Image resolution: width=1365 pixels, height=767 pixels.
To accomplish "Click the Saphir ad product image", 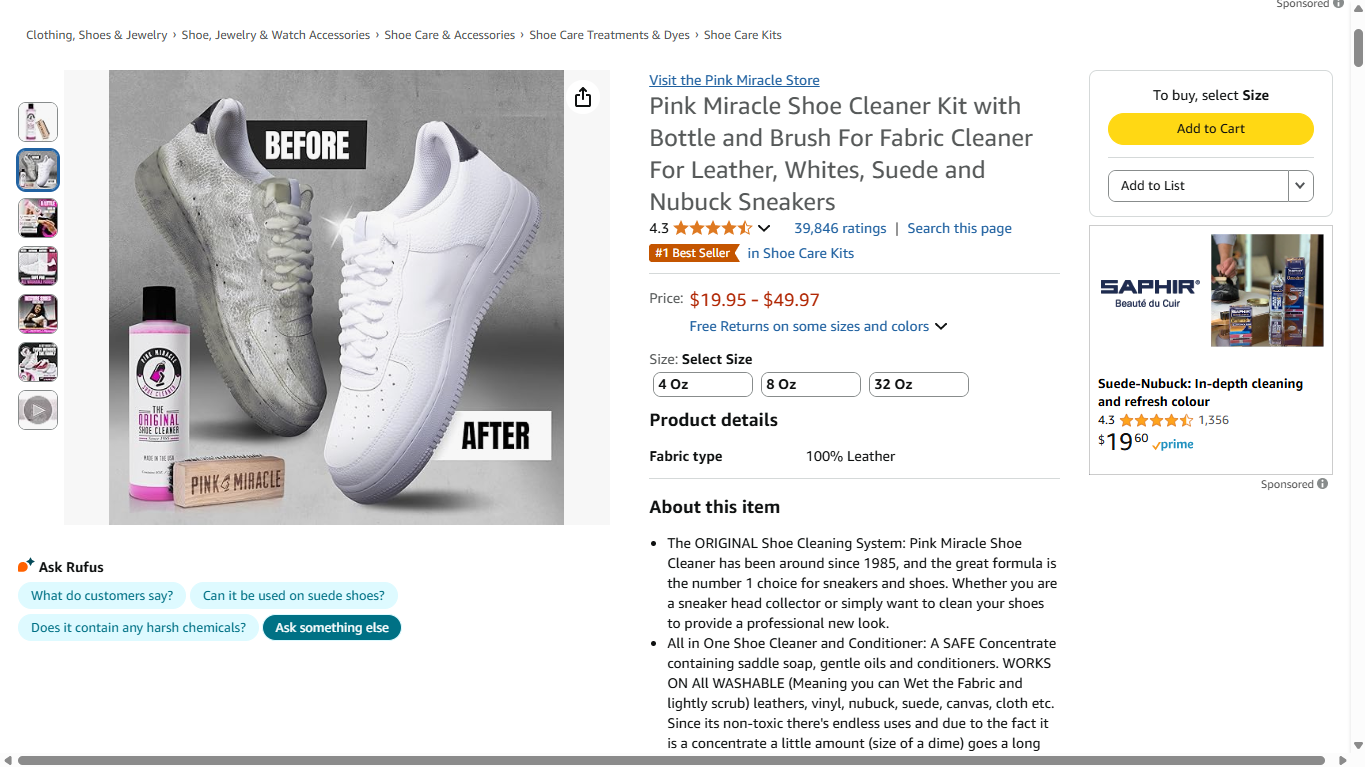I will [x=1267, y=290].
